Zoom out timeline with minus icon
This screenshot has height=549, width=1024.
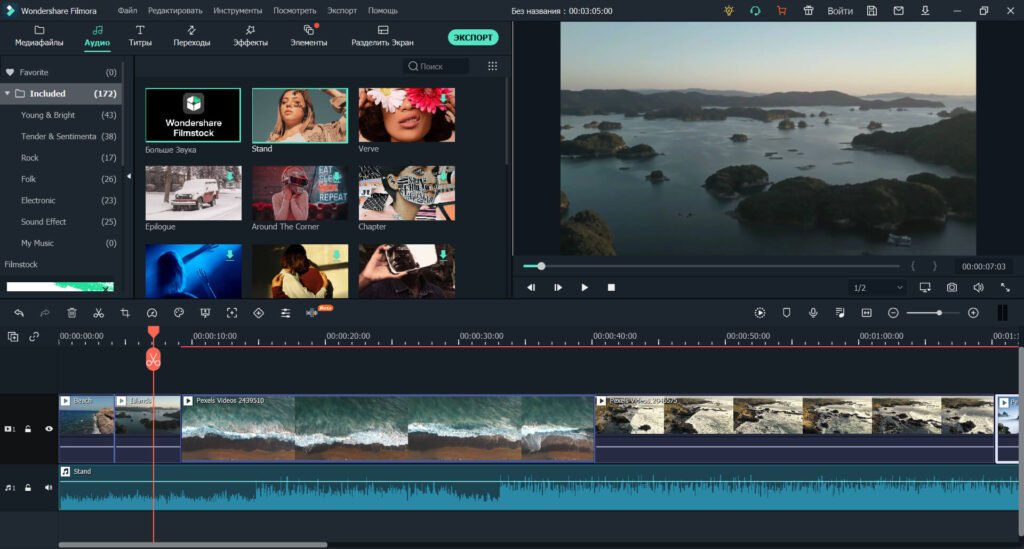tap(893, 313)
